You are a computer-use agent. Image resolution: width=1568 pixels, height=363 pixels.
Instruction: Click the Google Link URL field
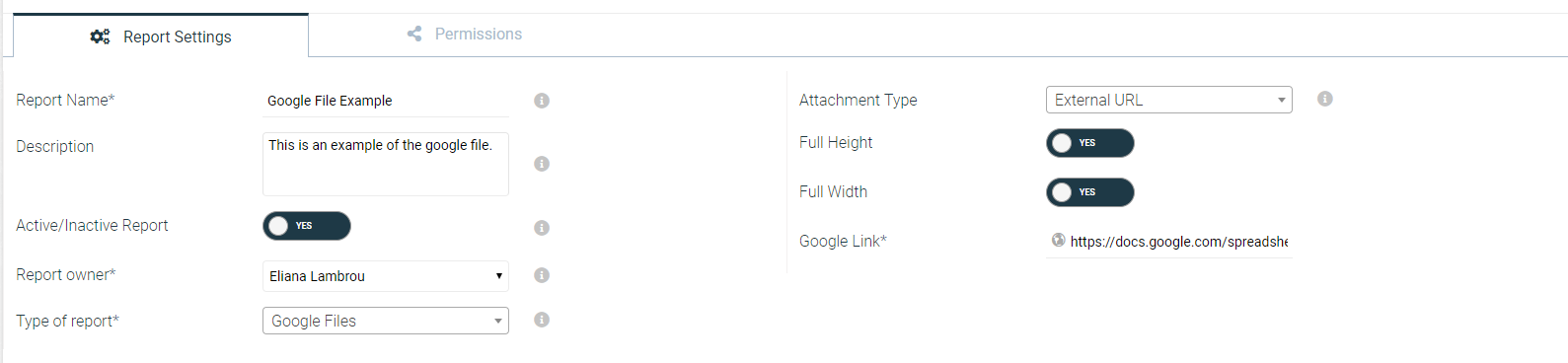(1169, 242)
